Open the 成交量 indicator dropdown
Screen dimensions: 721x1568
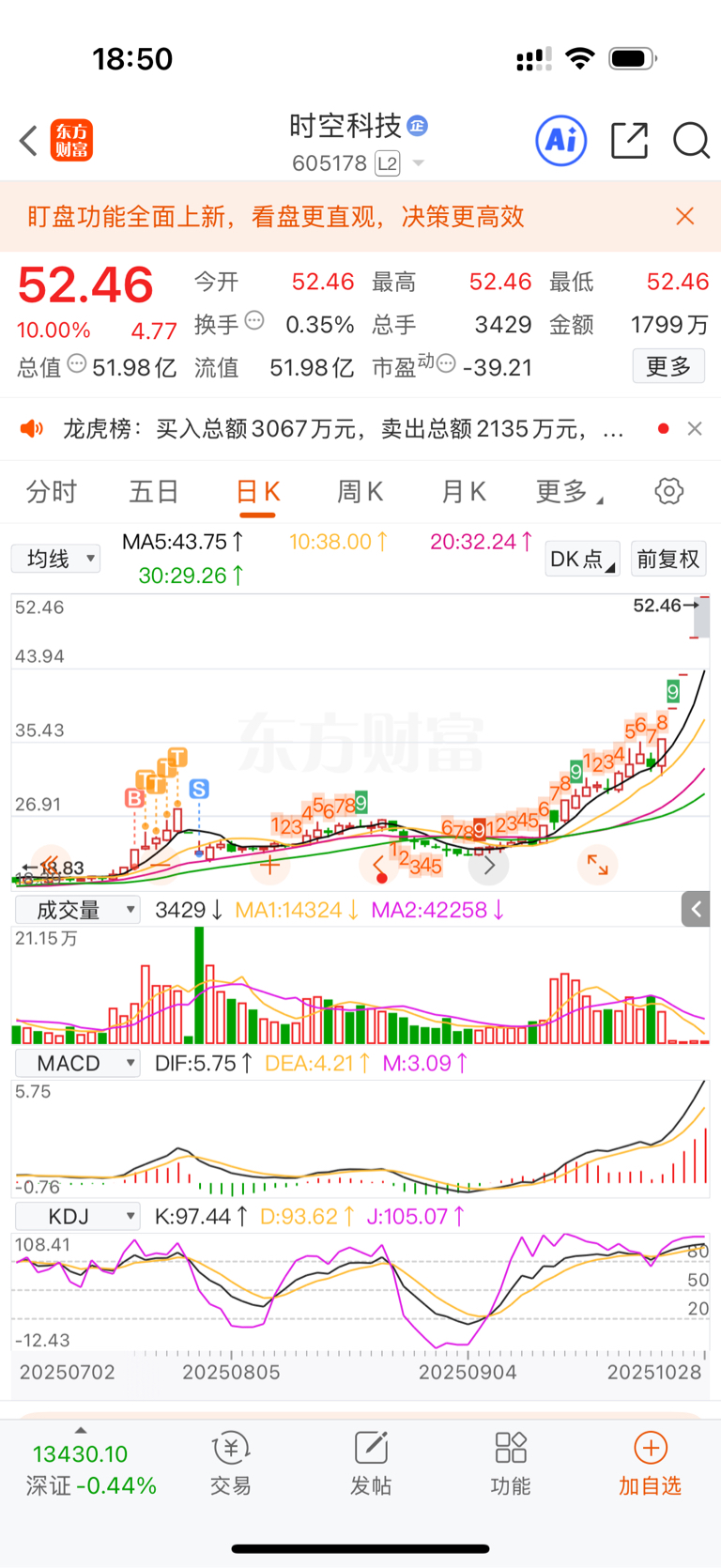click(77, 909)
